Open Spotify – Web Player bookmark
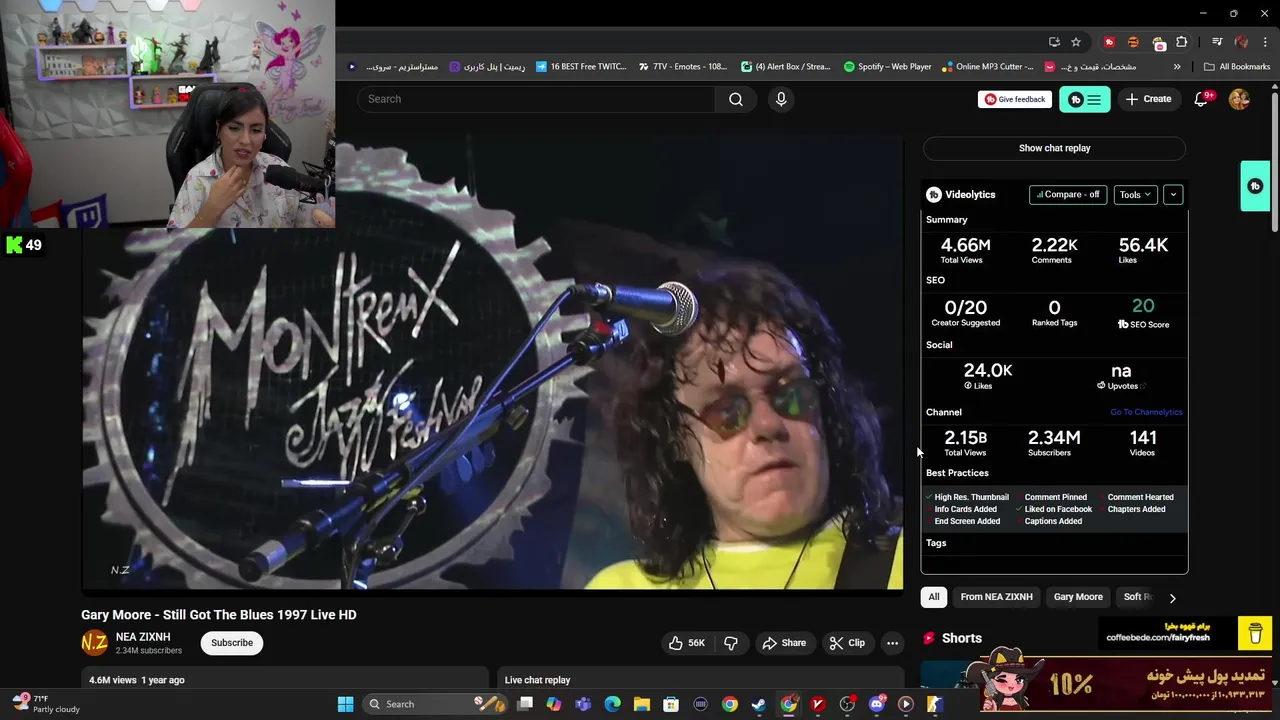Screen dimensions: 1280x720 coord(887,67)
